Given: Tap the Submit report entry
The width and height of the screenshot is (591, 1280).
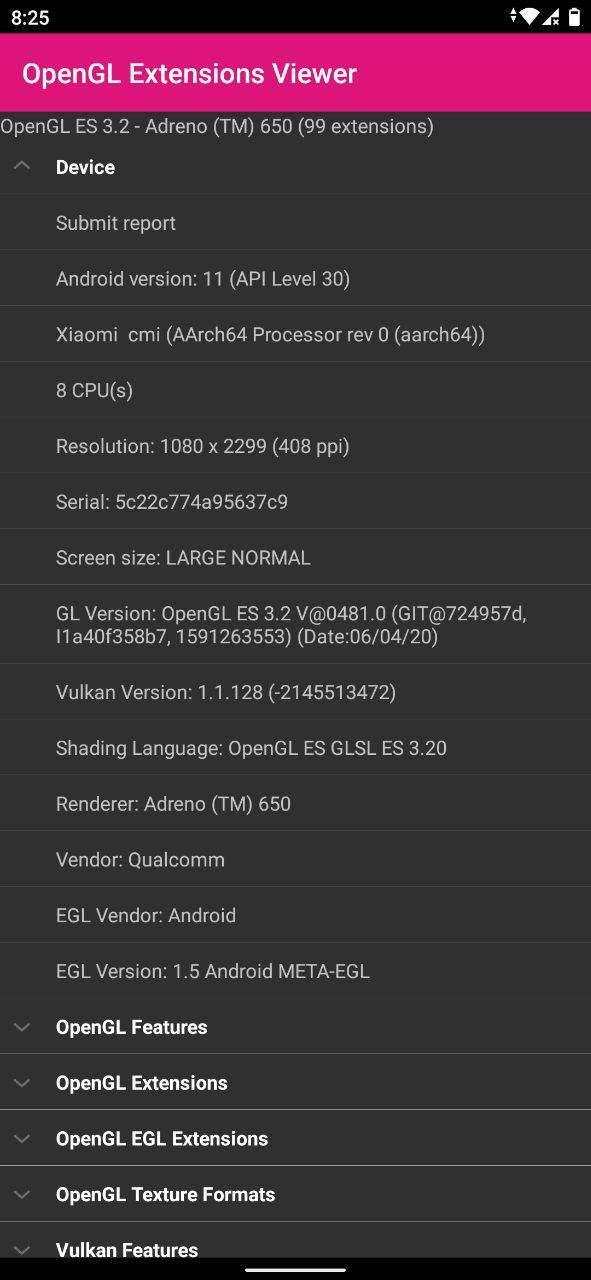Looking at the screenshot, I should tap(295, 223).
